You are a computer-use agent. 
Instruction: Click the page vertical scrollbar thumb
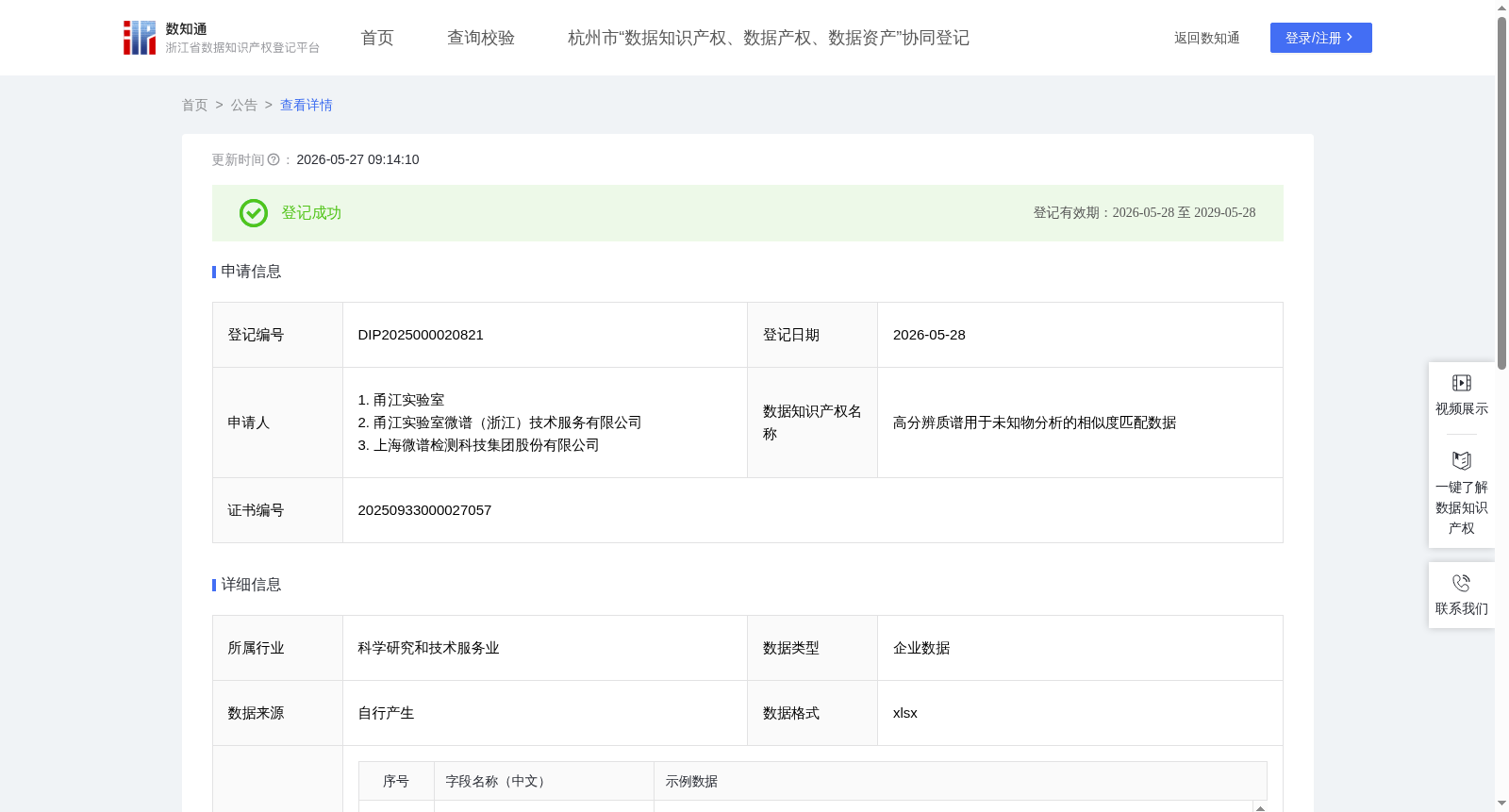[x=1501, y=192]
